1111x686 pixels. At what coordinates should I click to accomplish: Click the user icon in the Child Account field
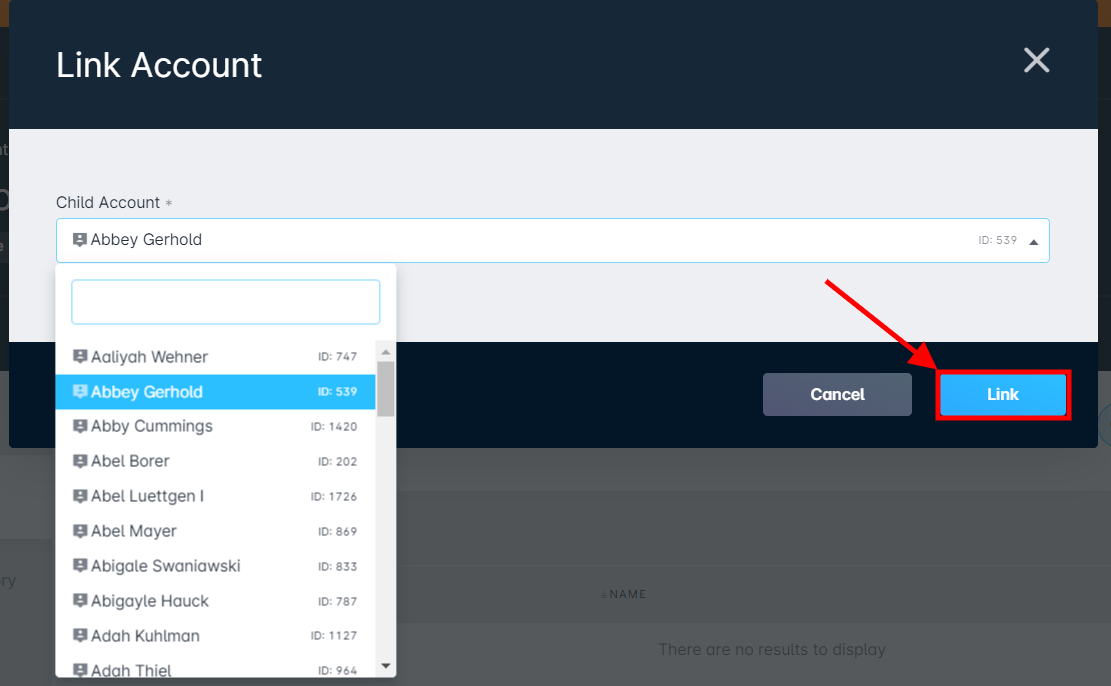coord(79,239)
